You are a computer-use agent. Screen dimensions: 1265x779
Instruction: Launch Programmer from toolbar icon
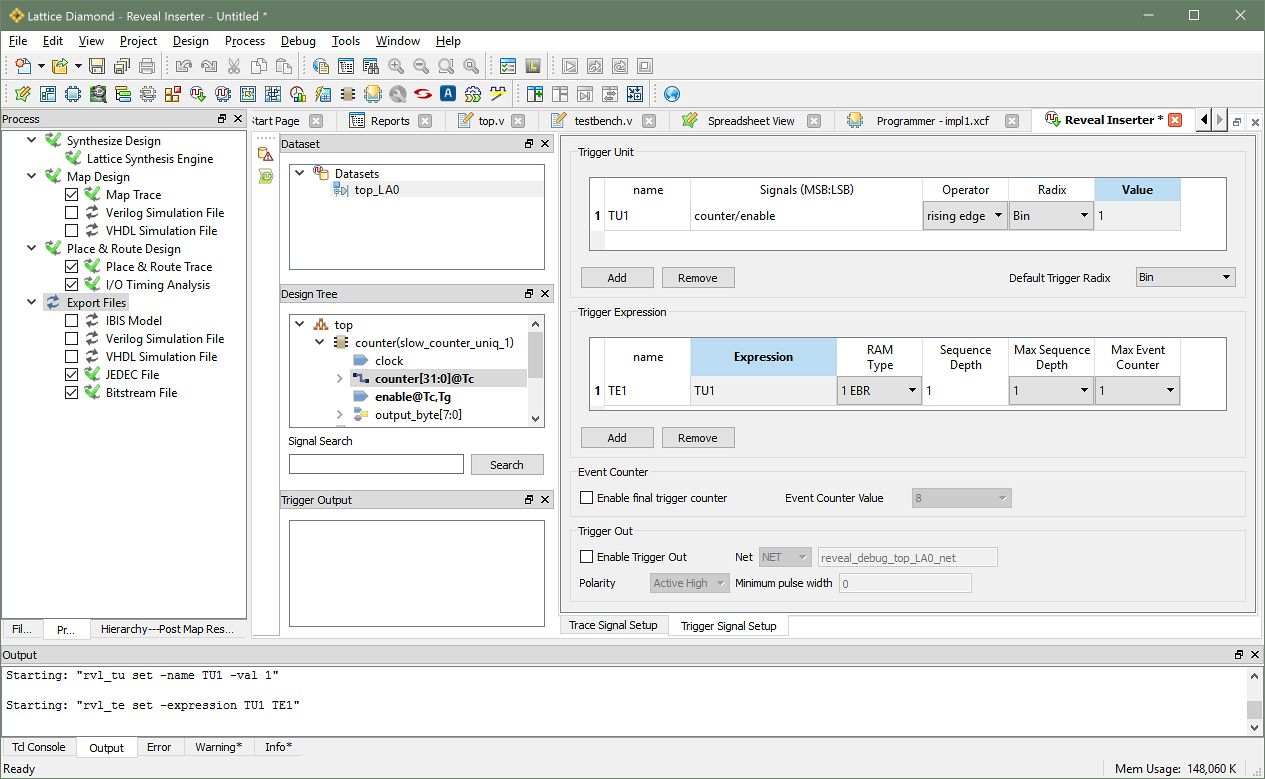(373, 94)
